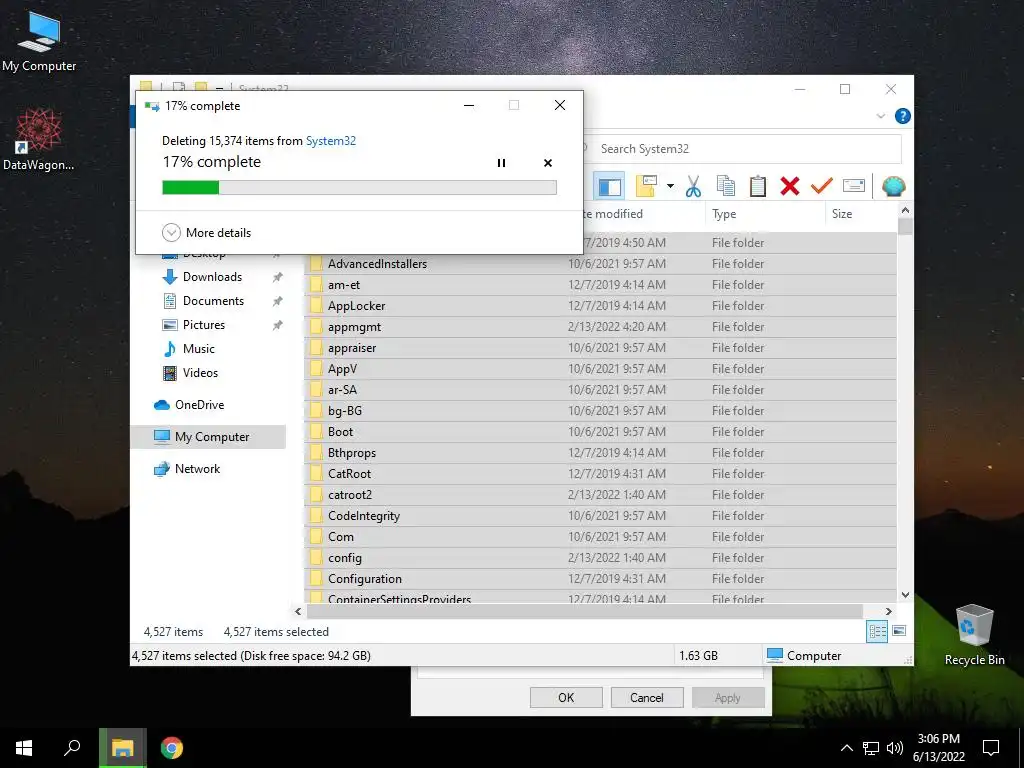Image resolution: width=1024 pixels, height=768 pixels.
Task: Open Documents in the navigation pane
Action: coord(213,301)
